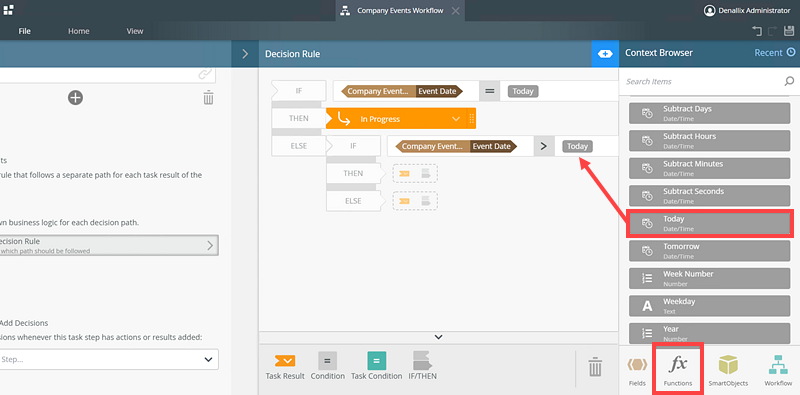
Task: Open the Decision Rule option arrow
Action: [210, 245]
